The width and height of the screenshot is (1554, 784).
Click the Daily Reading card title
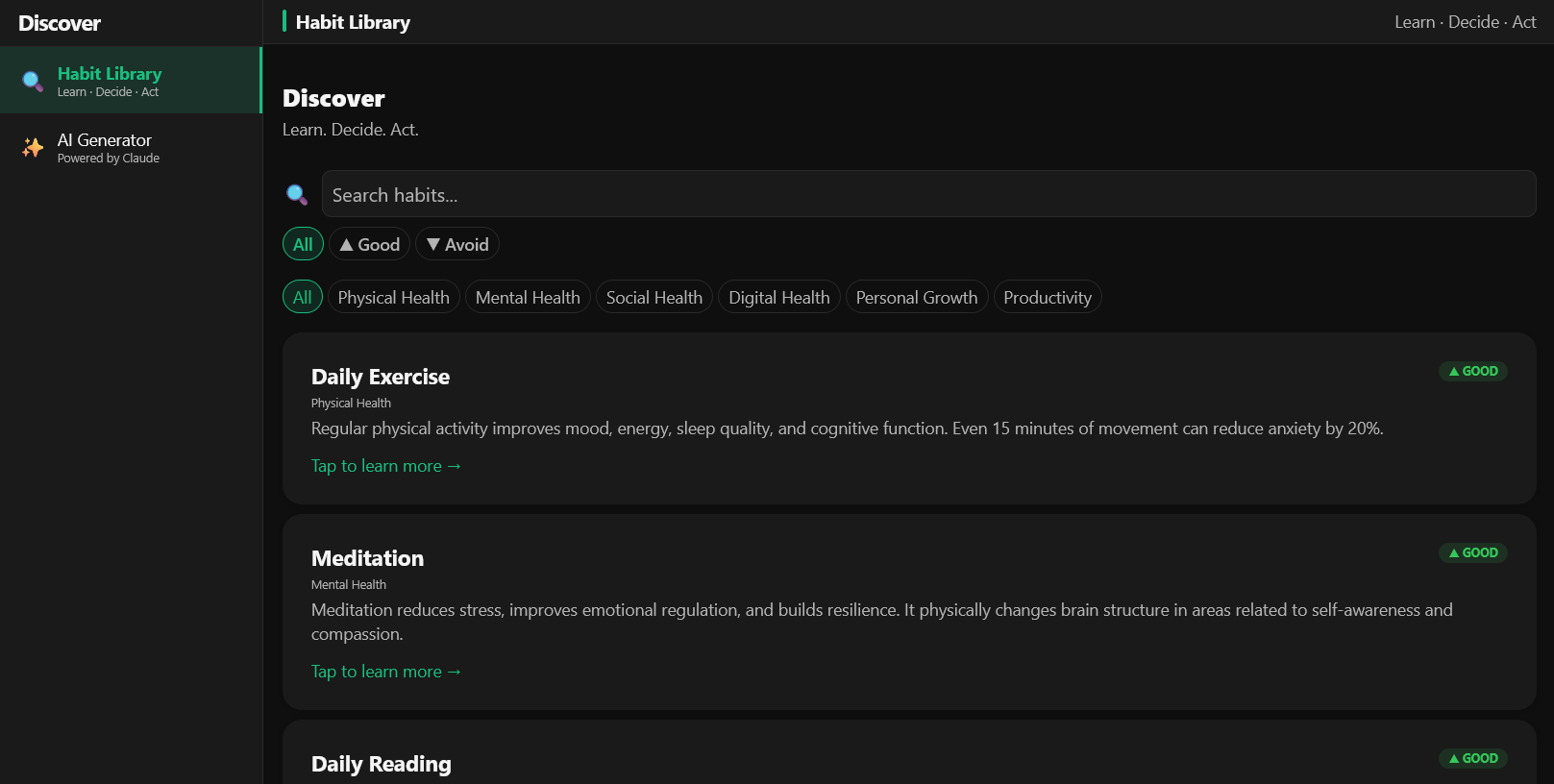pos(382,764)
